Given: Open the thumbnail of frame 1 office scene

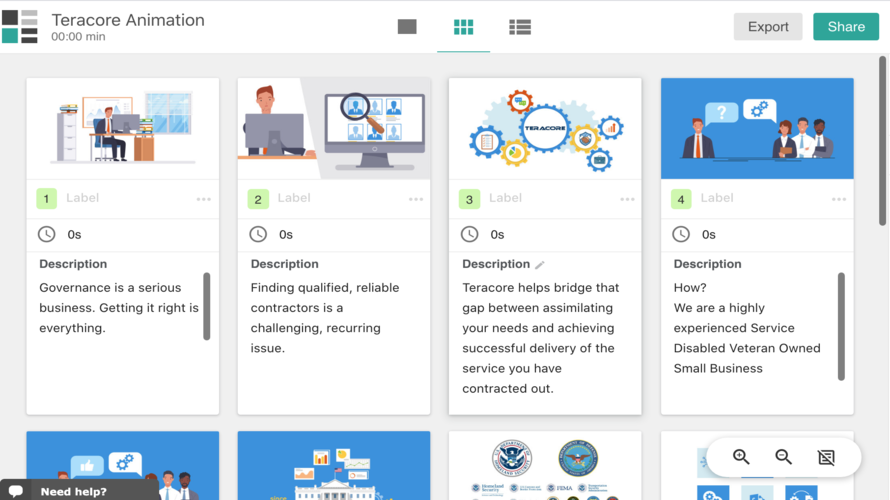Looking at the screenshot, I should click(x=123, y=129).
